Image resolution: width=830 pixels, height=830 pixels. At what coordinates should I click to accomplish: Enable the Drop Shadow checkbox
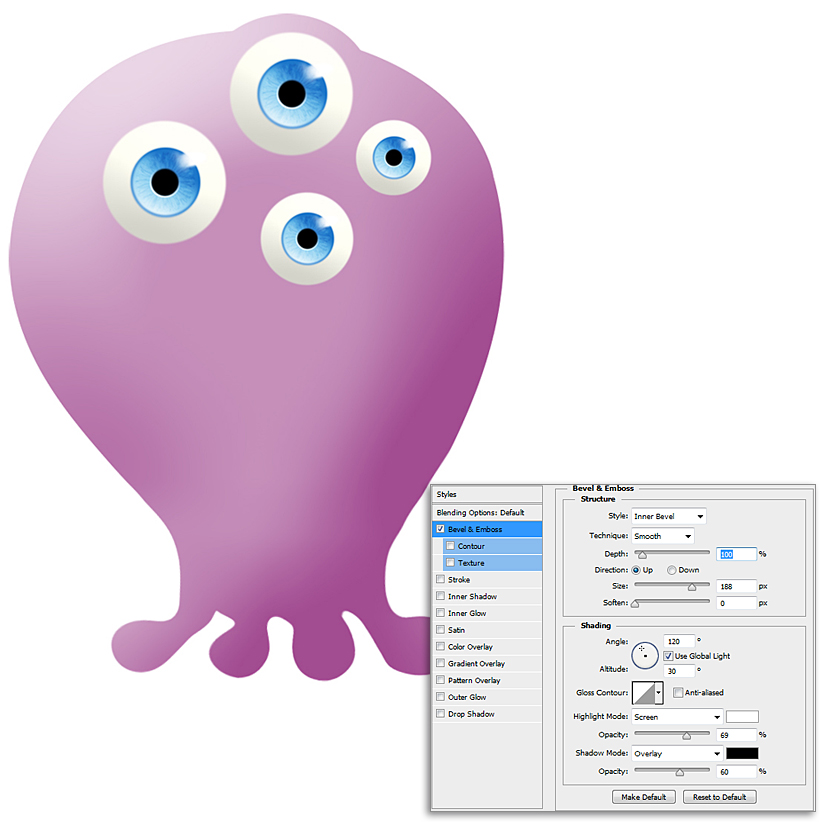440,714
